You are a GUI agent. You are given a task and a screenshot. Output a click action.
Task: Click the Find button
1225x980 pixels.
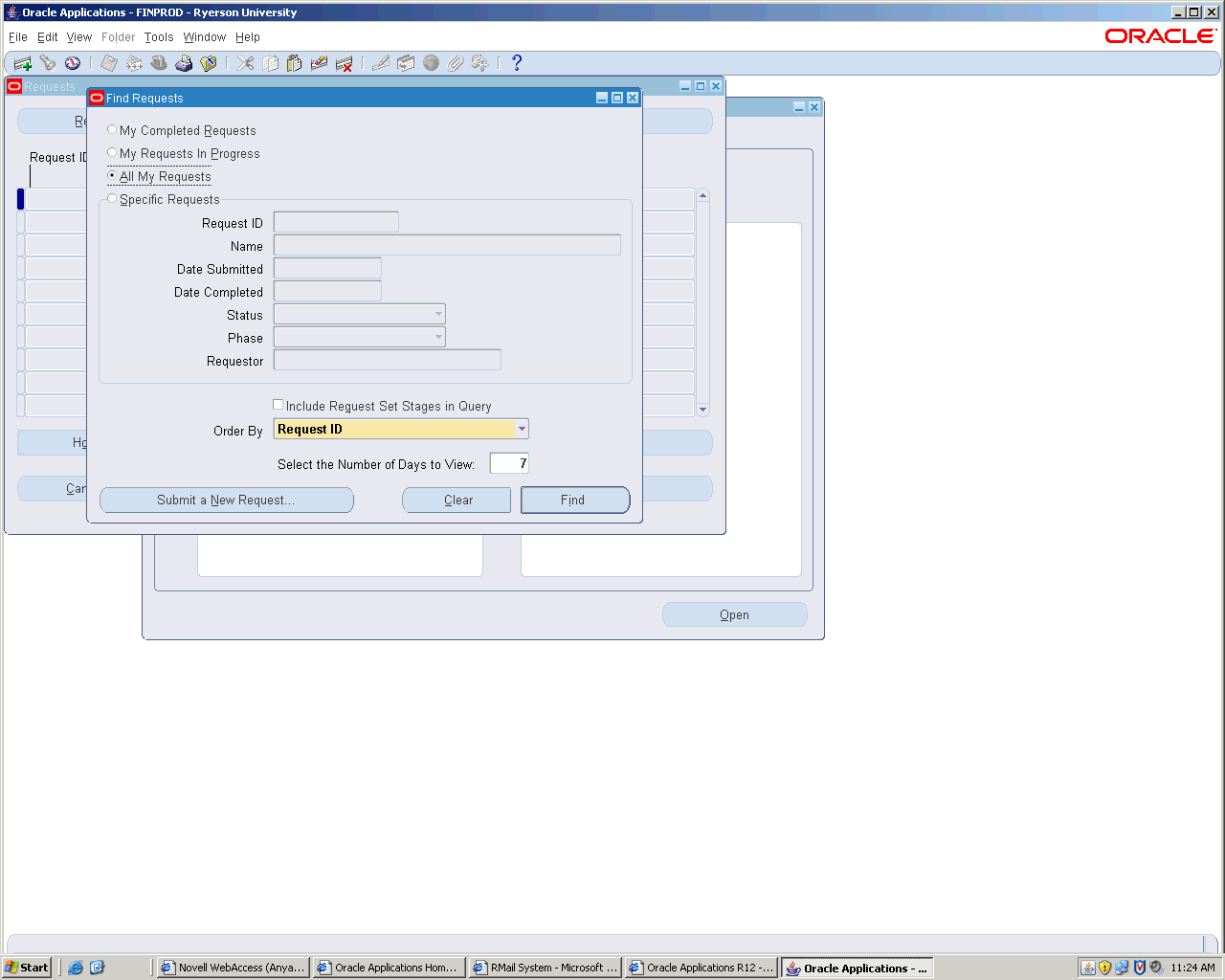(x=574, y=500)
